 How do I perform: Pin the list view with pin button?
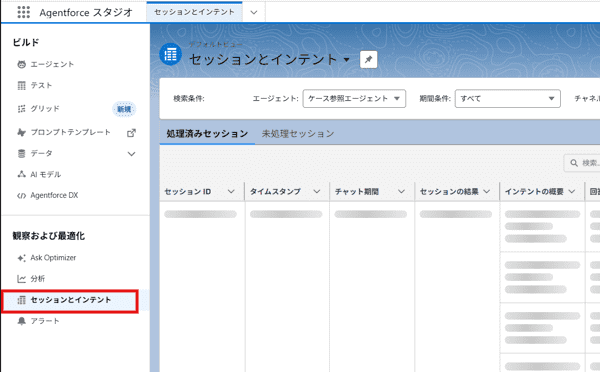point(368,59)
